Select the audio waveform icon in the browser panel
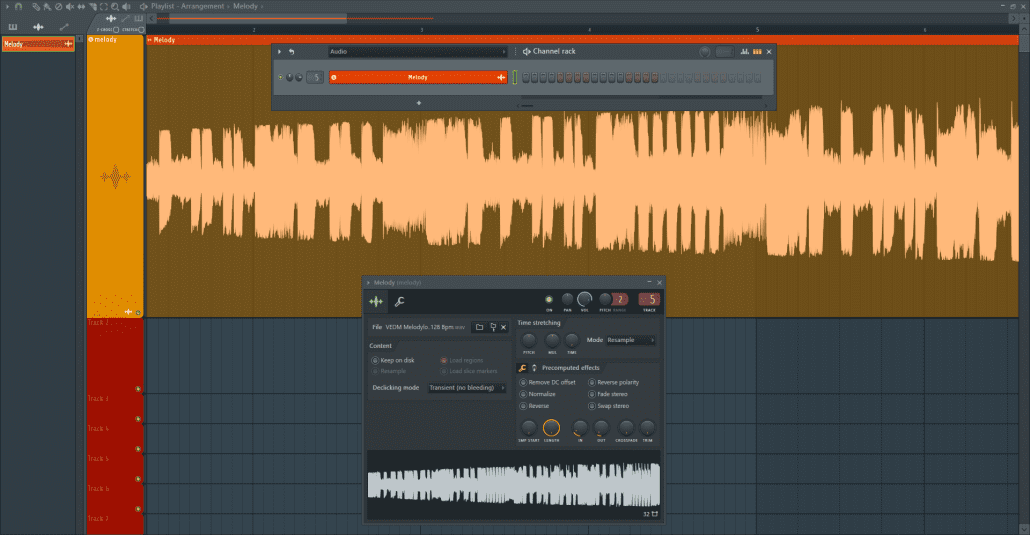The height and width of the screenshot is (535, 1030). coord(38,26)
